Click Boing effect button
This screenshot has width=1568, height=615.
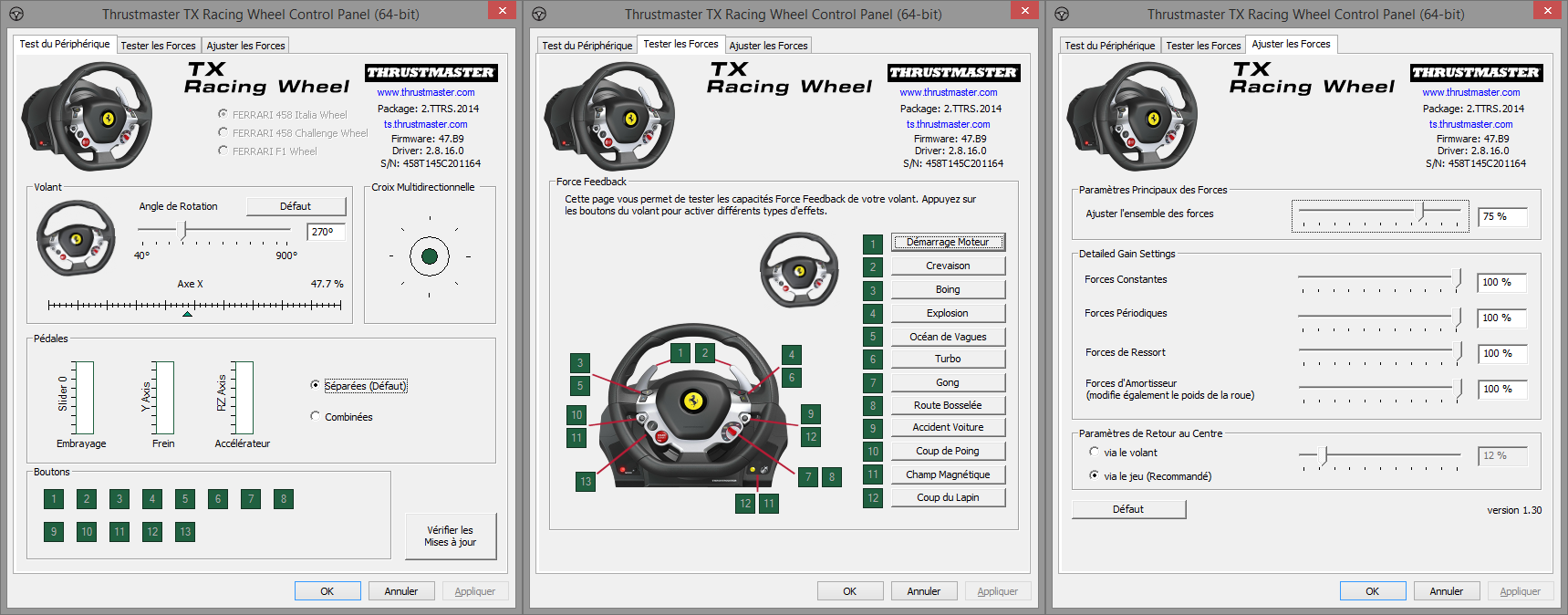click(x=948, y=289)
